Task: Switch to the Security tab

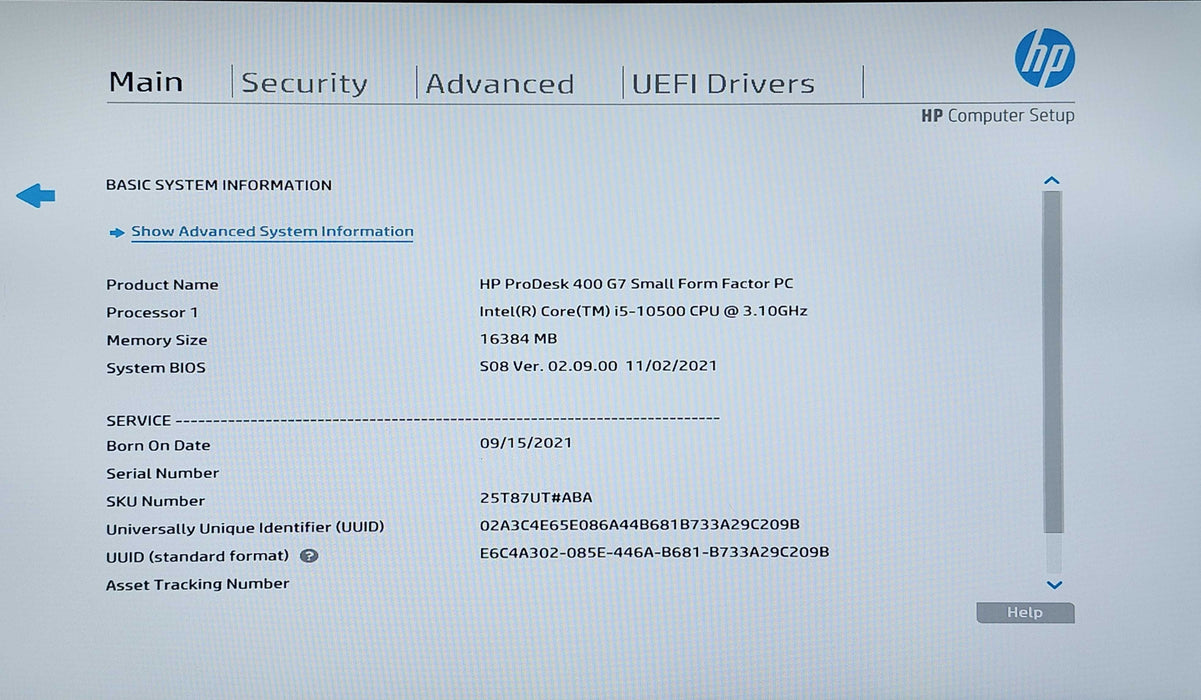Action: [x=304, y=84]
